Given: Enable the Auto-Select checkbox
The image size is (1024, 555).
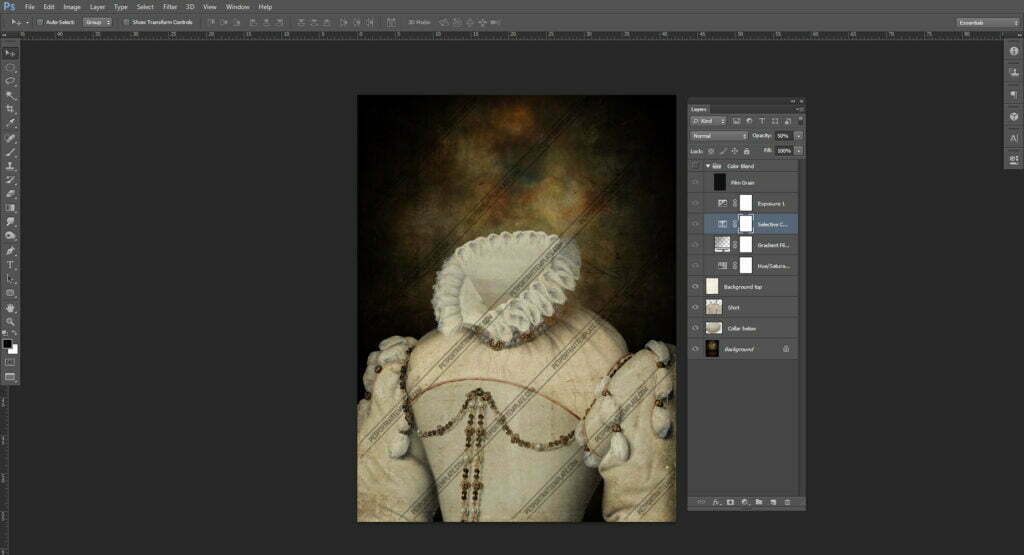Looking at the screenshot, I should [39, 21].
